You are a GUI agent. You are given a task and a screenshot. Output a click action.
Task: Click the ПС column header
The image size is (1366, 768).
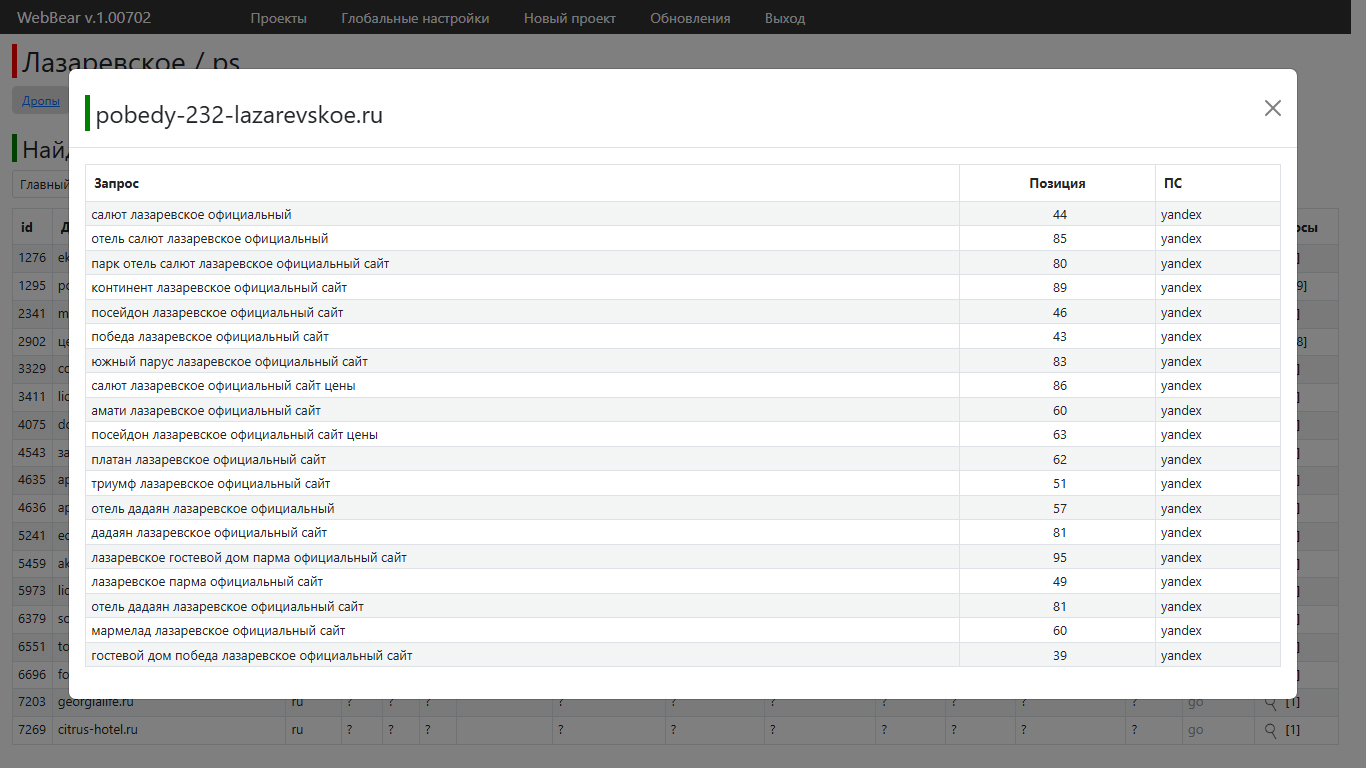tap(1172, 183)
